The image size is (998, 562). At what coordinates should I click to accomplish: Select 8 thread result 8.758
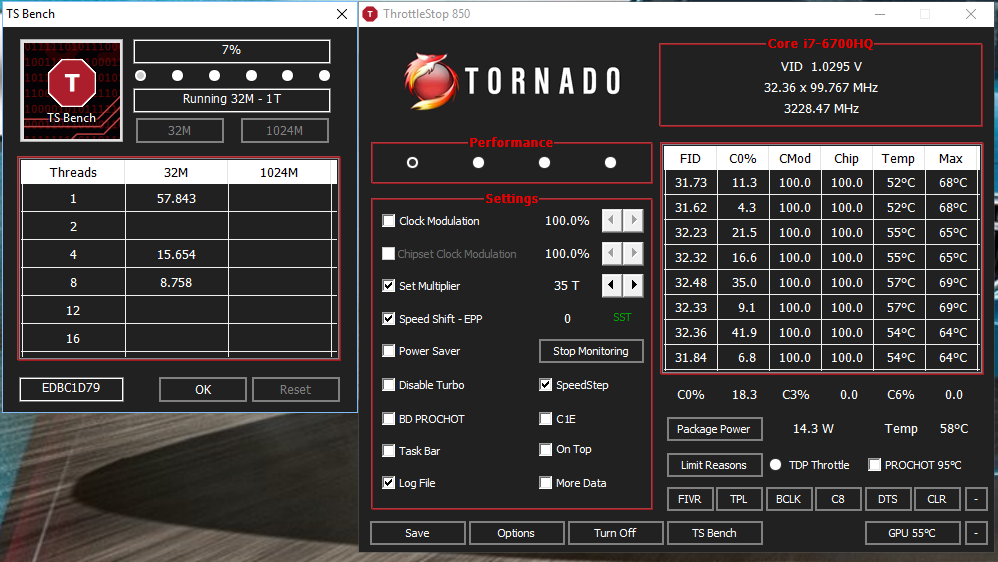(x=176, y=283)
